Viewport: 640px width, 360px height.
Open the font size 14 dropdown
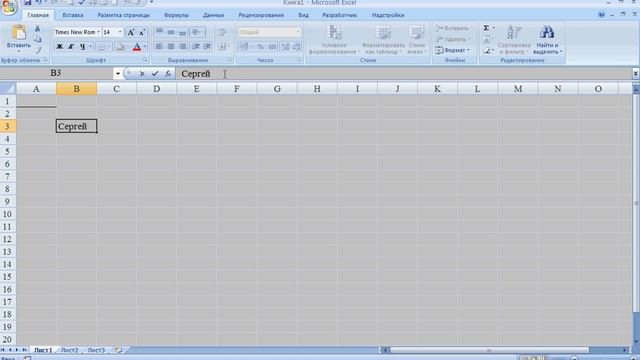point(120,32)
